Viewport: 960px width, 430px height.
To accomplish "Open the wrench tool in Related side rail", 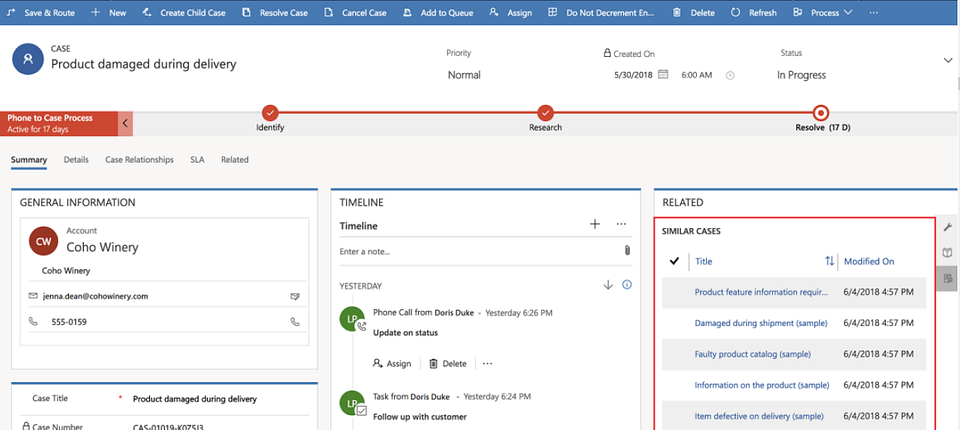I will (948, 227).
